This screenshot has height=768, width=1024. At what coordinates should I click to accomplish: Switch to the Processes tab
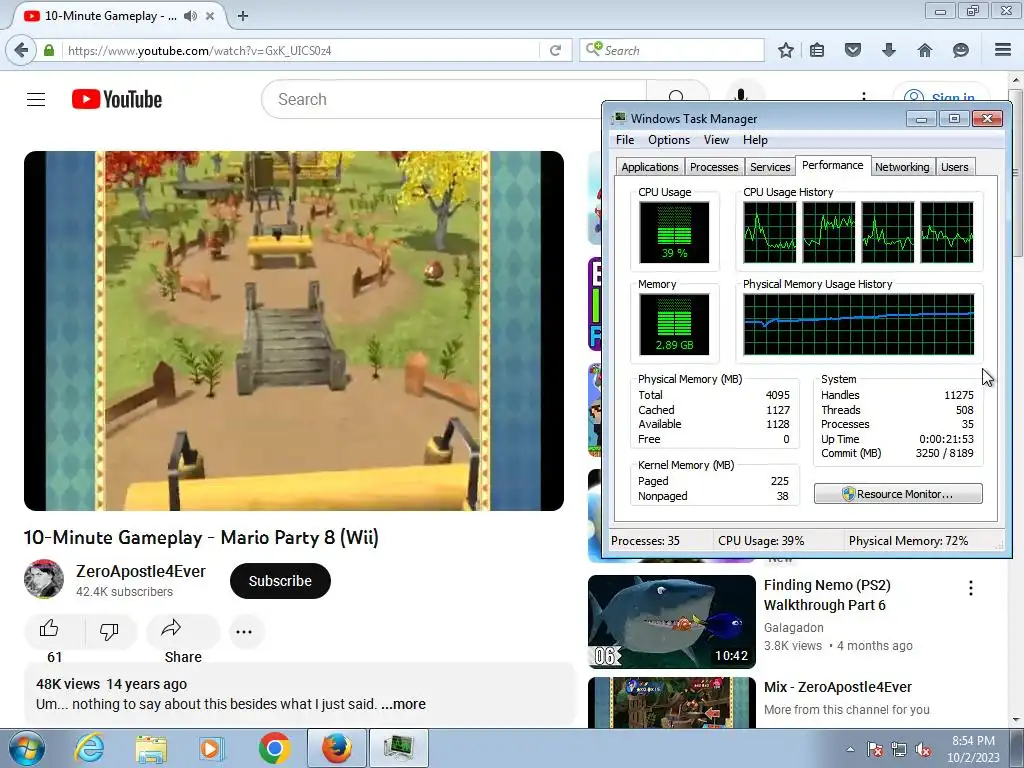point(714,167)
